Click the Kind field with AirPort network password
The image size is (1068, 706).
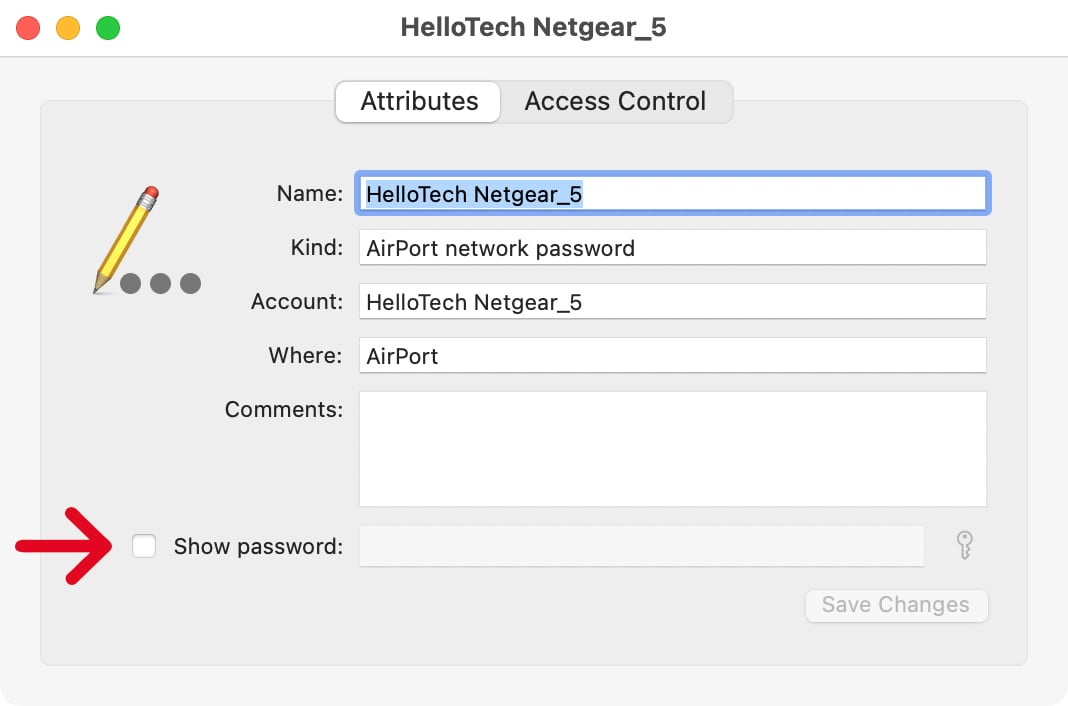coord(672,248)
